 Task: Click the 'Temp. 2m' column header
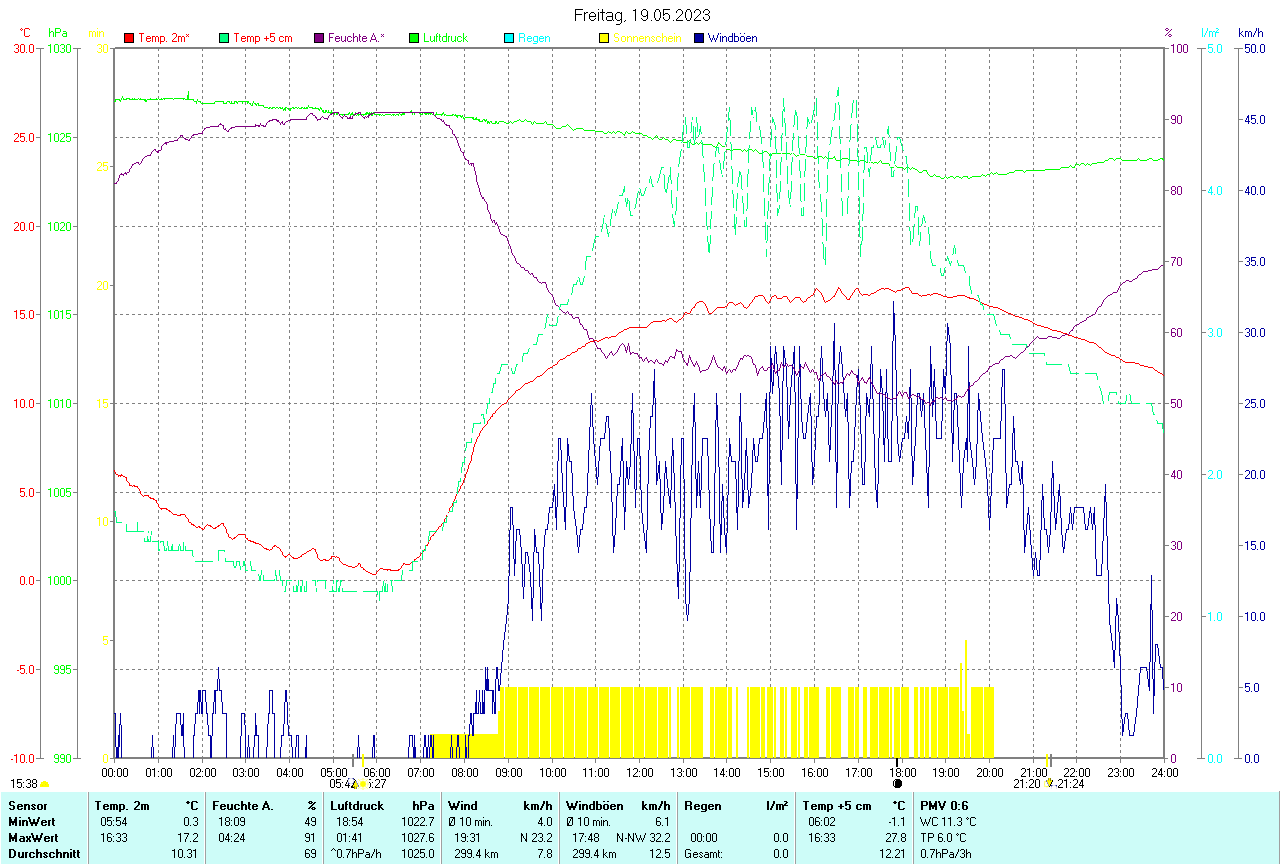tap(122, 805)
